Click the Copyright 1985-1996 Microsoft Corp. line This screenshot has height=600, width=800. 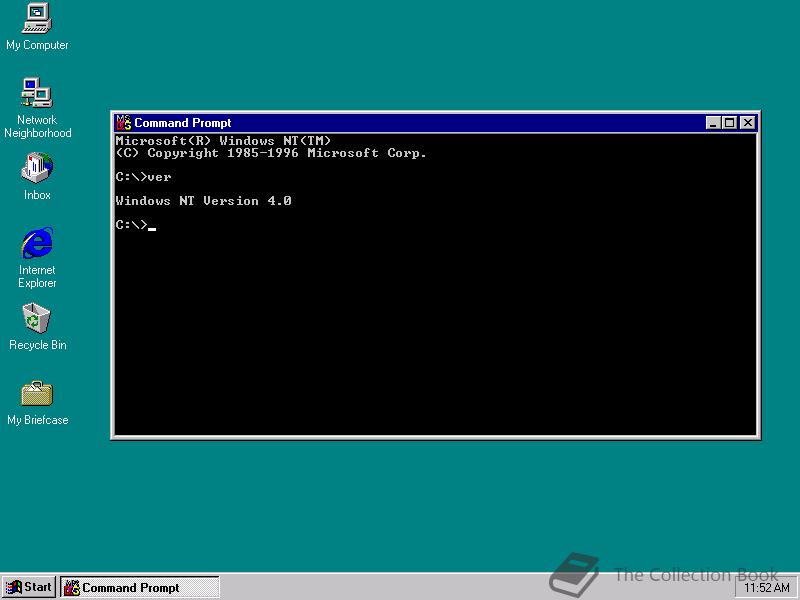(271, 153)
